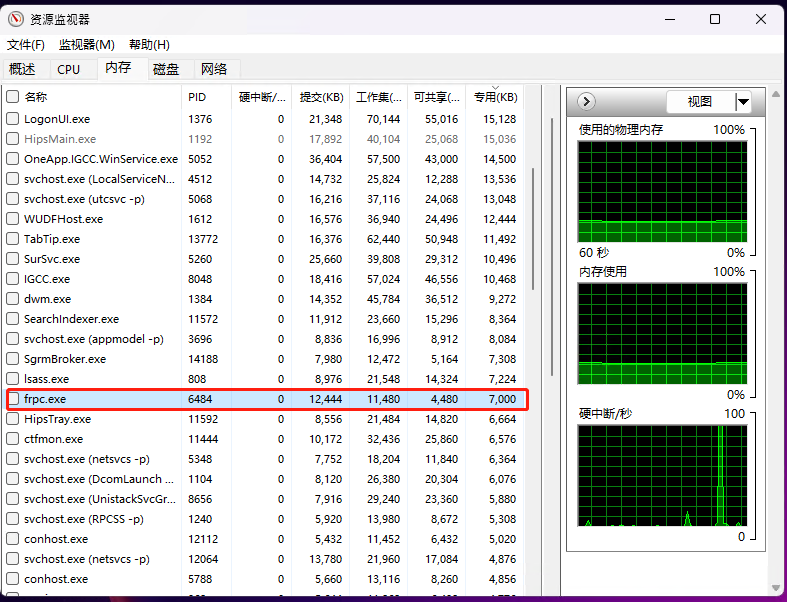This screenshot has height=602, width=787.
Task: Select svchost.exe (UnistackSvcGr row name
Action: [x=100, y=499]
